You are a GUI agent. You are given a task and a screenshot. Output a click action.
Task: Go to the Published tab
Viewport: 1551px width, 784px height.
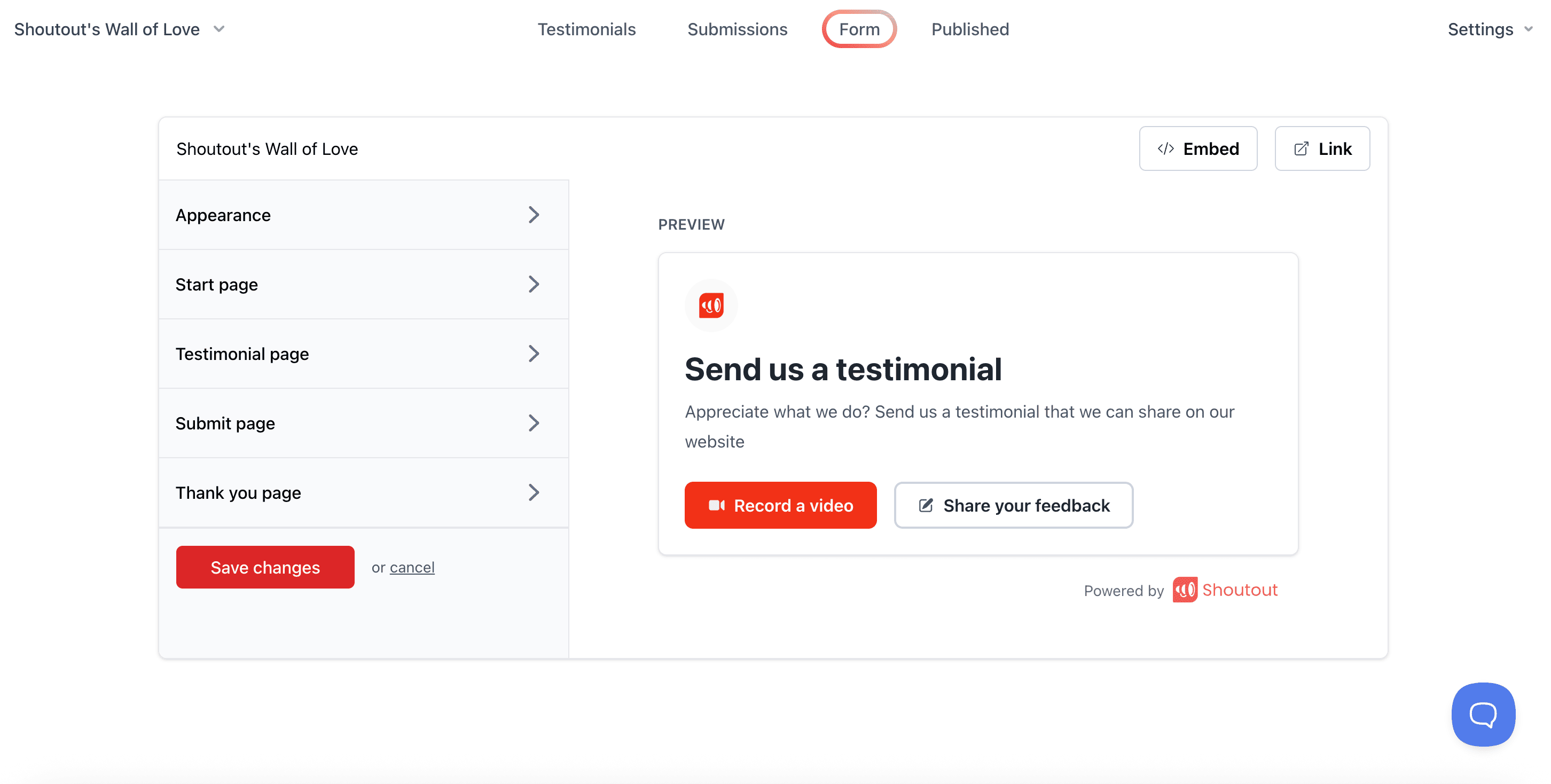969,29
